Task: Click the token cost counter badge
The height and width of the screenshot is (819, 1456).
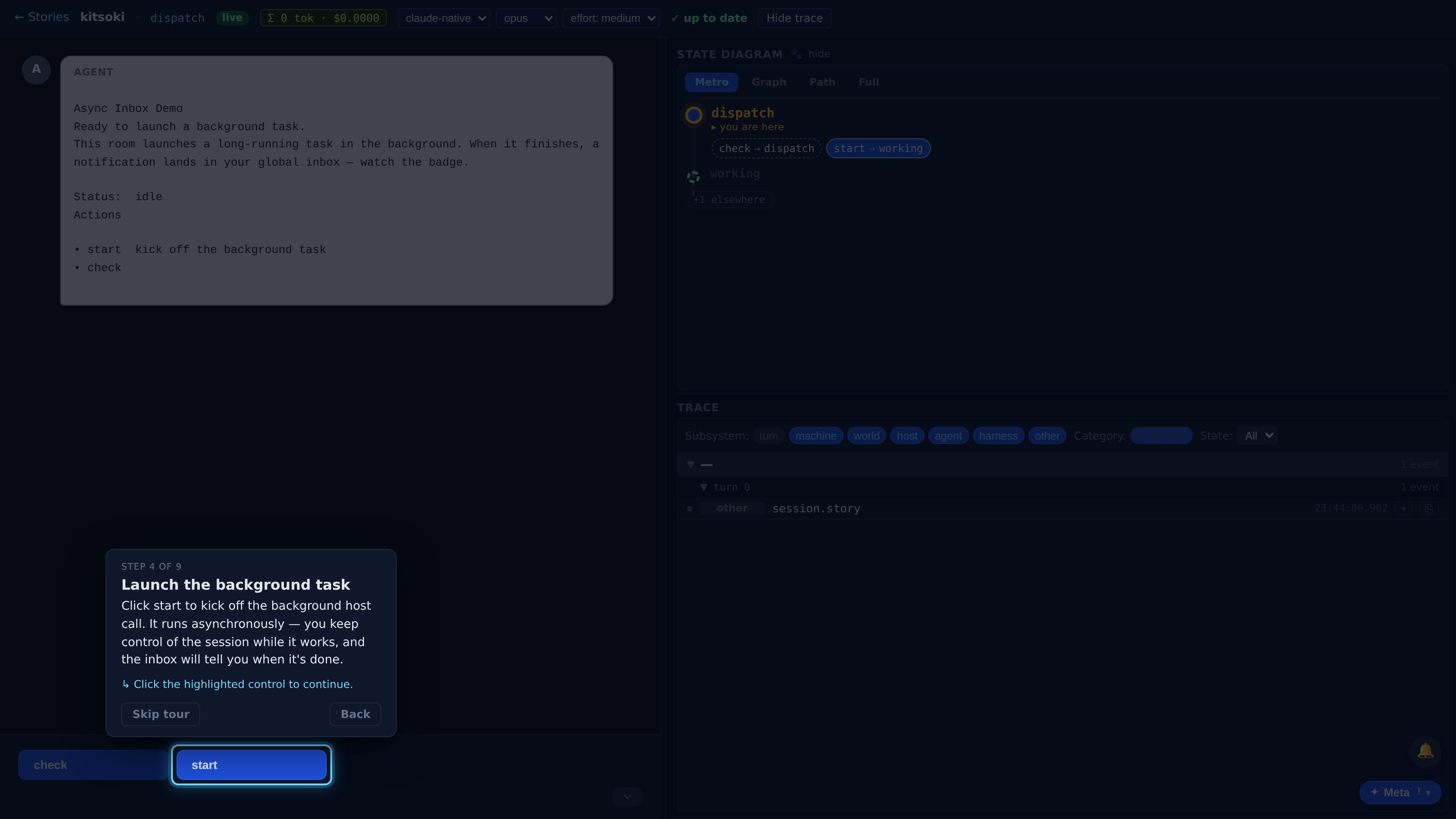Action: (x=324, y=18)
